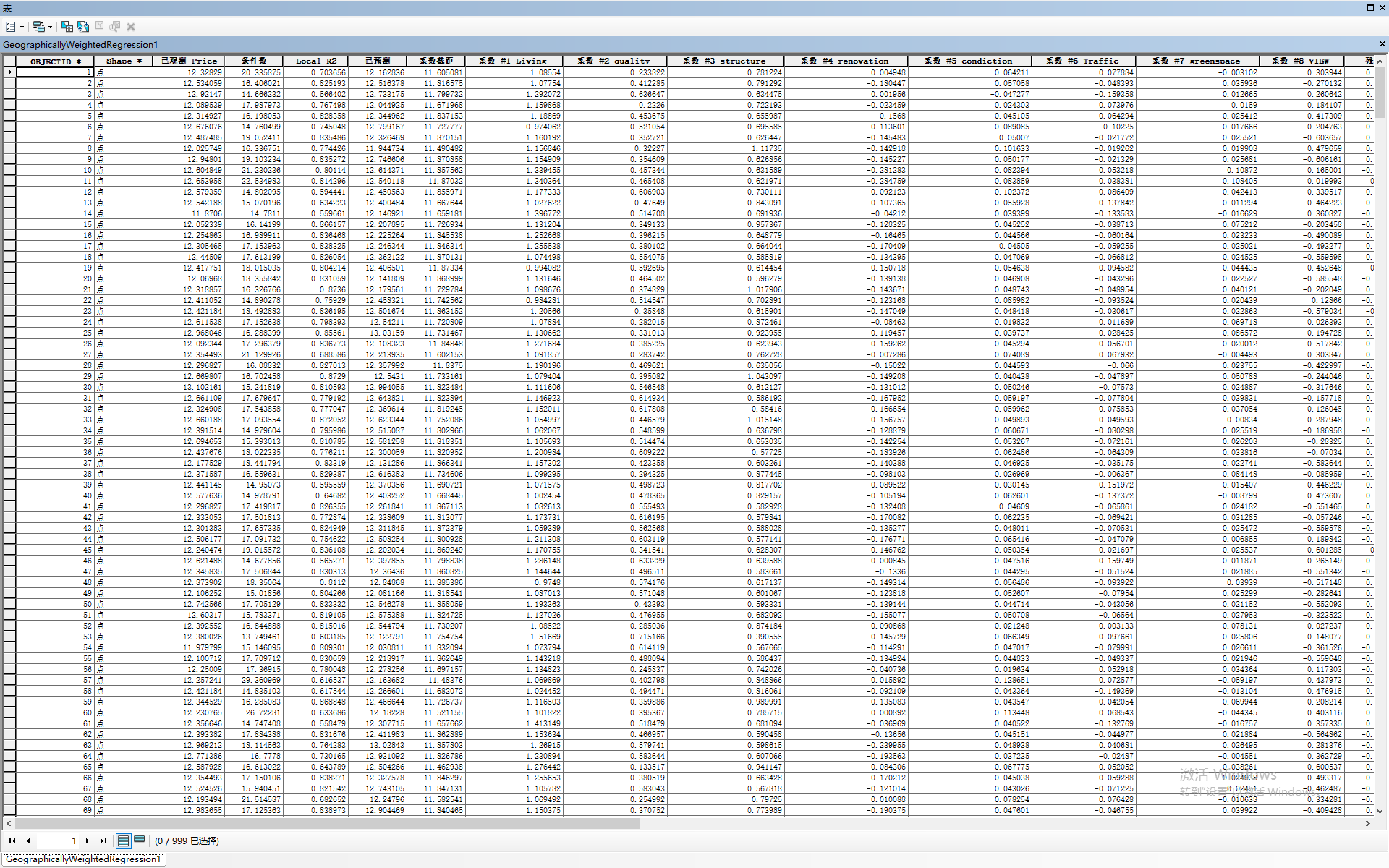Viewport: 1389px width, 868px height.
Task: Go to the first record
Action: coord(12,841)
